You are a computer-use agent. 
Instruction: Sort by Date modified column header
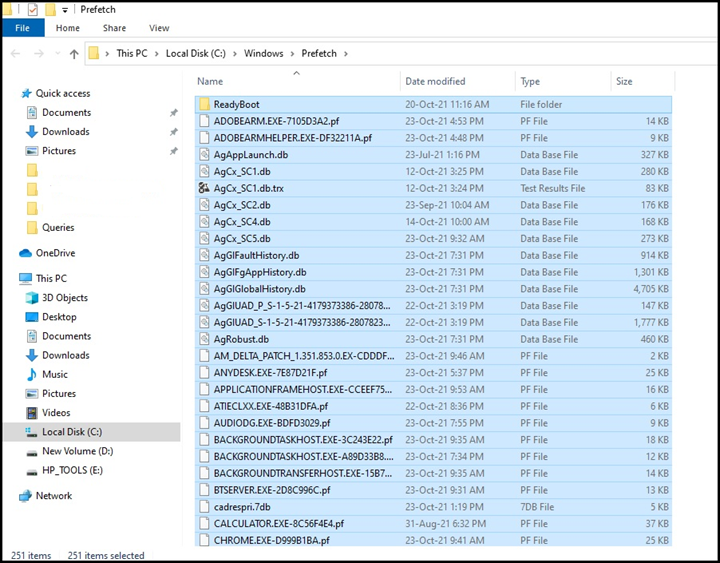pyautogui.click(x=435, y=81)
